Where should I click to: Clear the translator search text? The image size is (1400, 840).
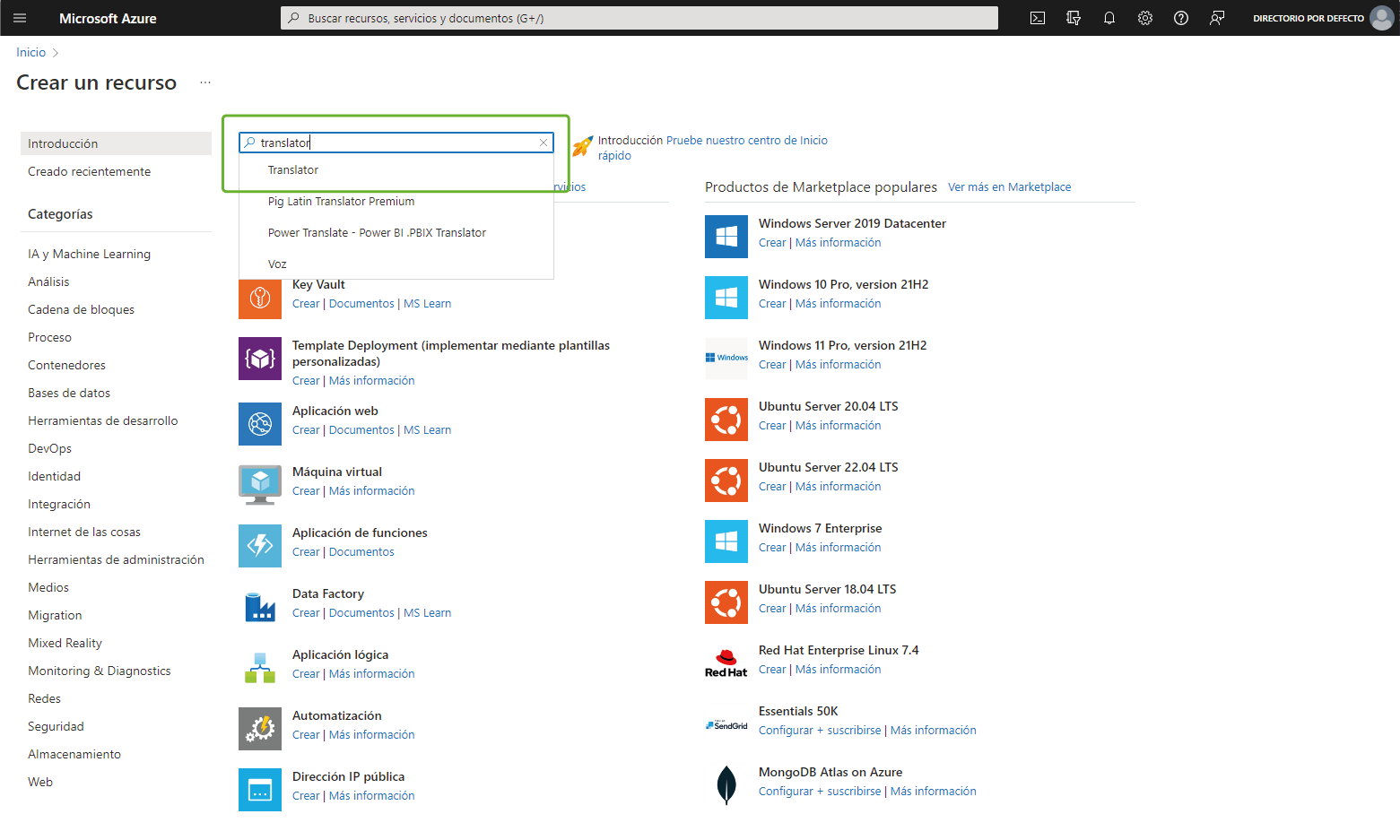(543, 143)
